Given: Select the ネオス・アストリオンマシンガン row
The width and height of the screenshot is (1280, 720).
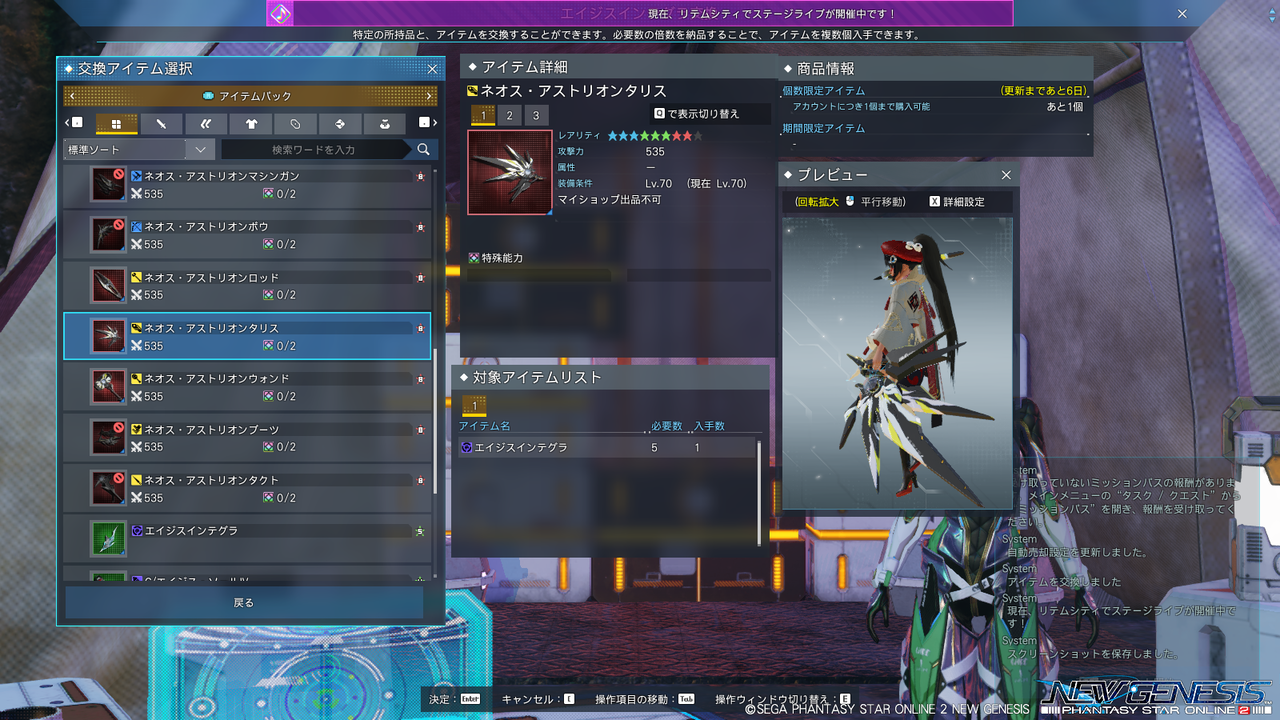Looking at the screenshot, I should pos(247,184).
